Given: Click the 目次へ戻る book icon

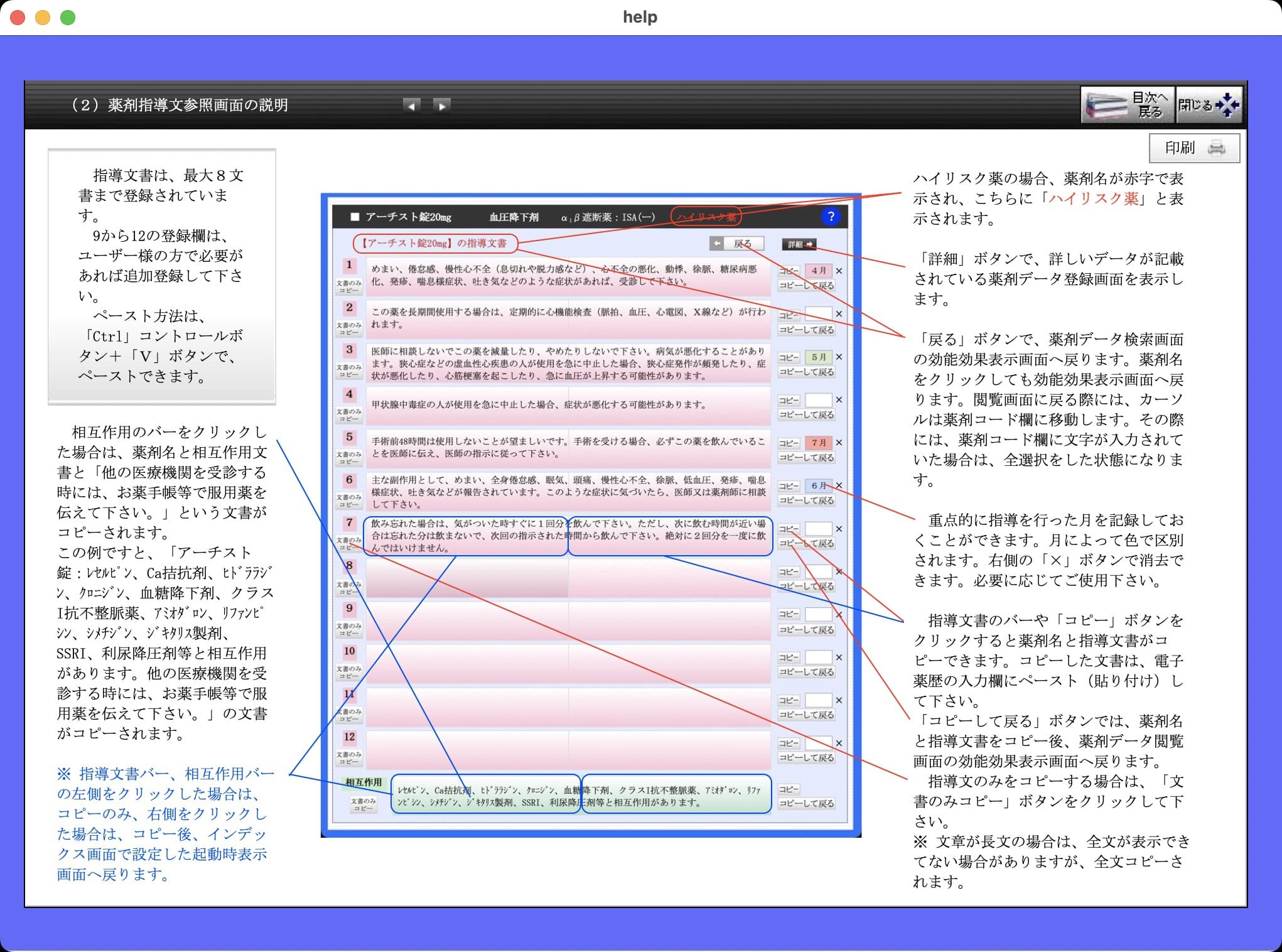Looking at the screenshot, I should click(x=1106, y=104).
